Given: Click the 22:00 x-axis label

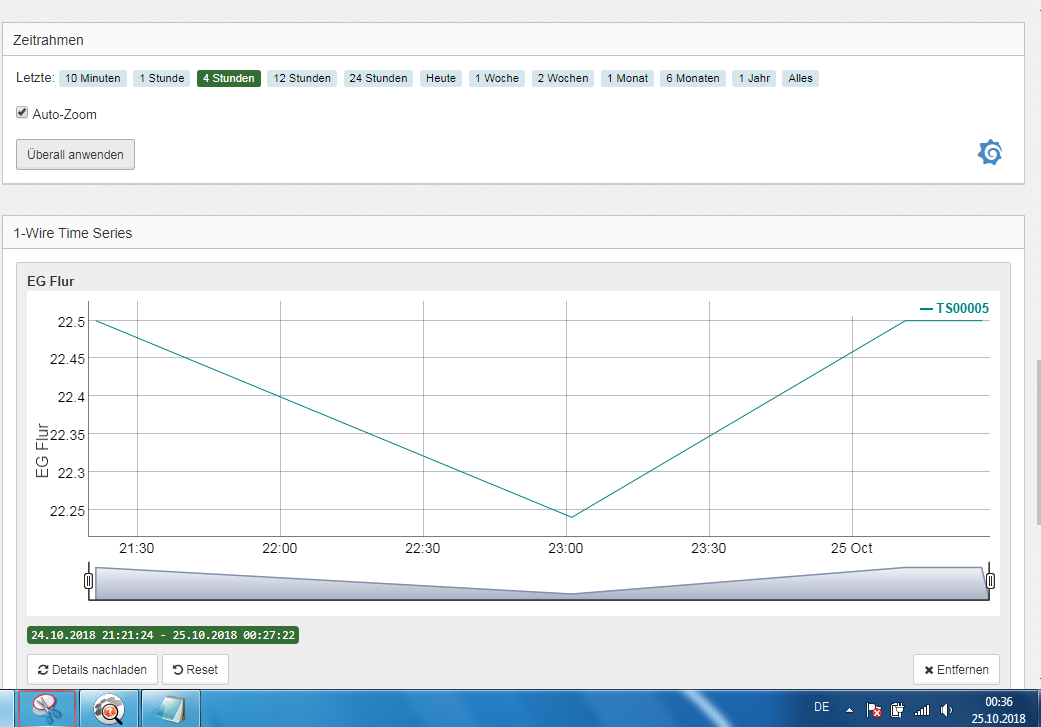Looking at the screenshot, I should 280,548.
